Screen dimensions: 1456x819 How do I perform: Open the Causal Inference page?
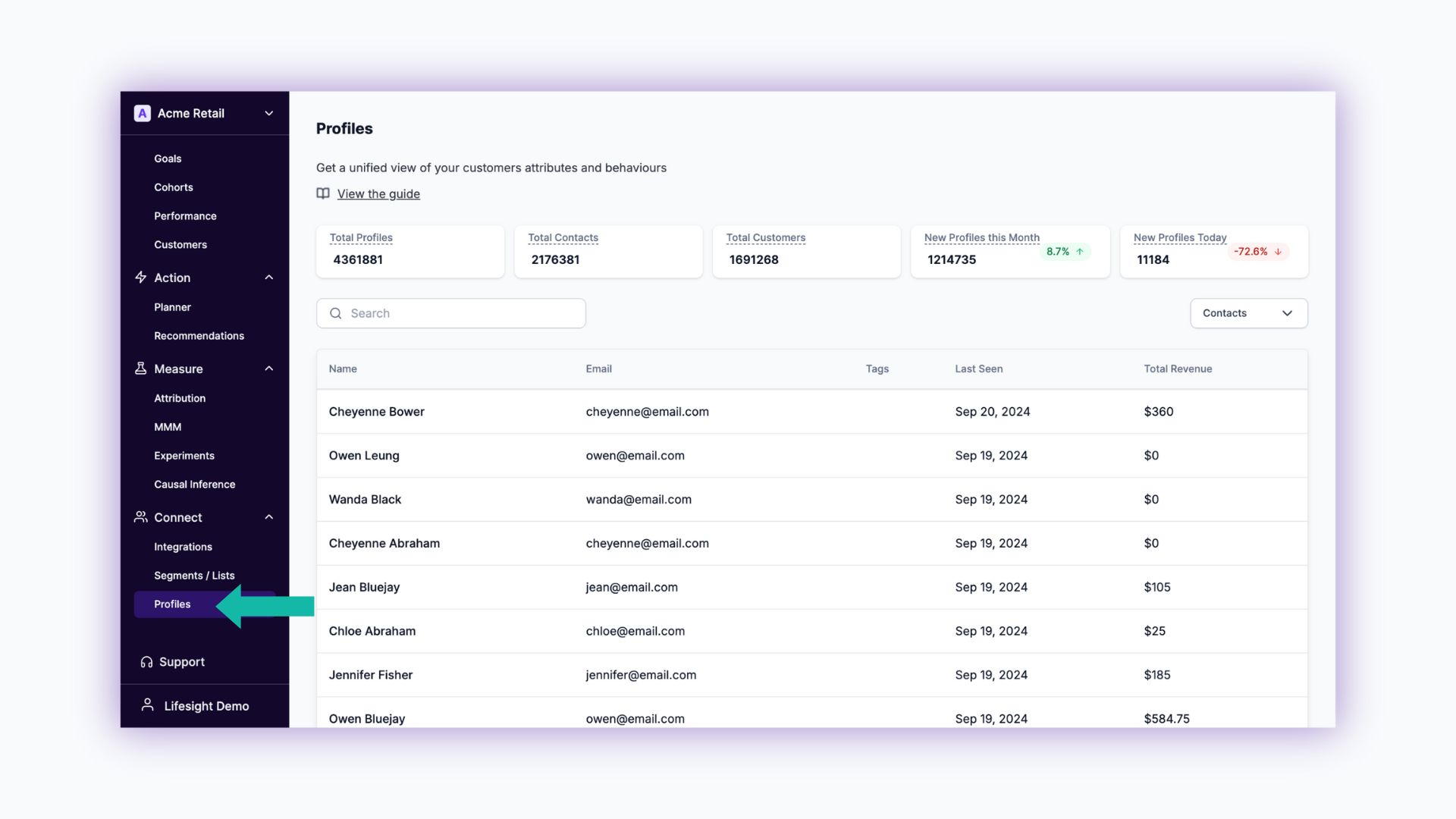tap(195, 485)
